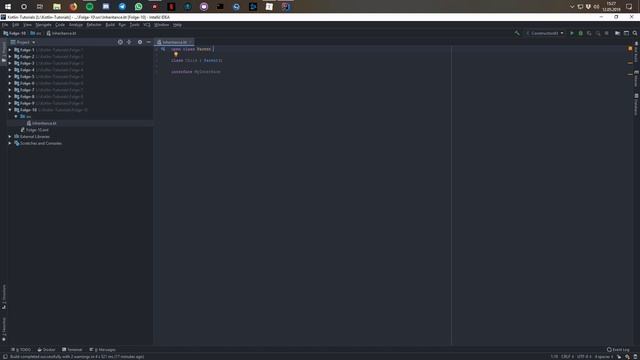Toggle tool window quick access in status bar corner
This screenshot has height=360, width=640.
coord(5,357)
